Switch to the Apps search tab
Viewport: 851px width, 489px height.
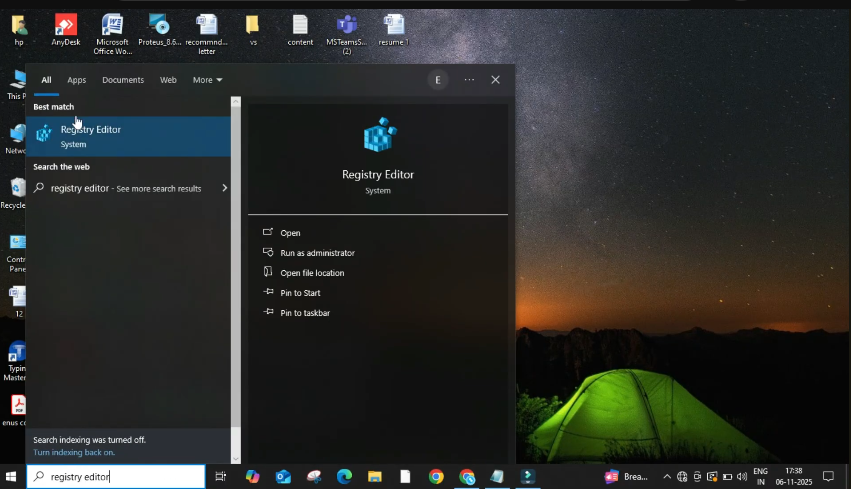tap(77, 80)
